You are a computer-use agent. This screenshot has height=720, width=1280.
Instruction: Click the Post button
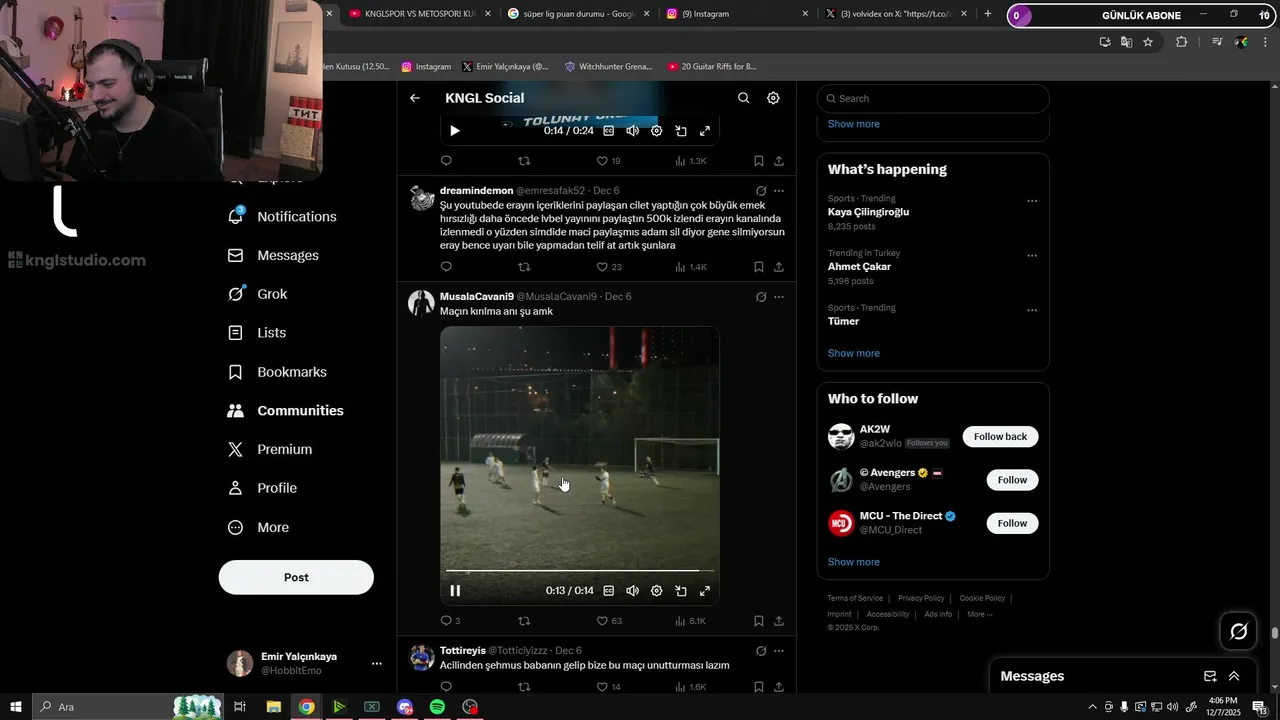296,577
